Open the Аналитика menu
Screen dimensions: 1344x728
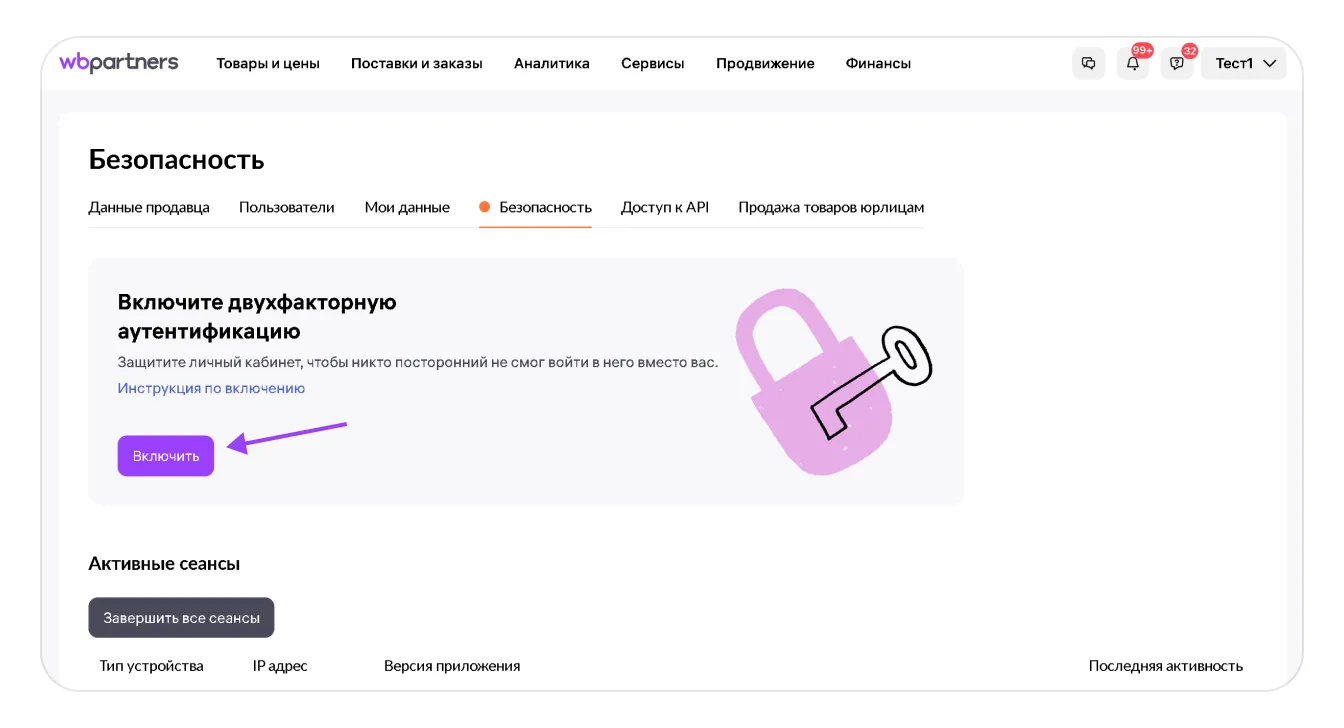click(552, 63)
